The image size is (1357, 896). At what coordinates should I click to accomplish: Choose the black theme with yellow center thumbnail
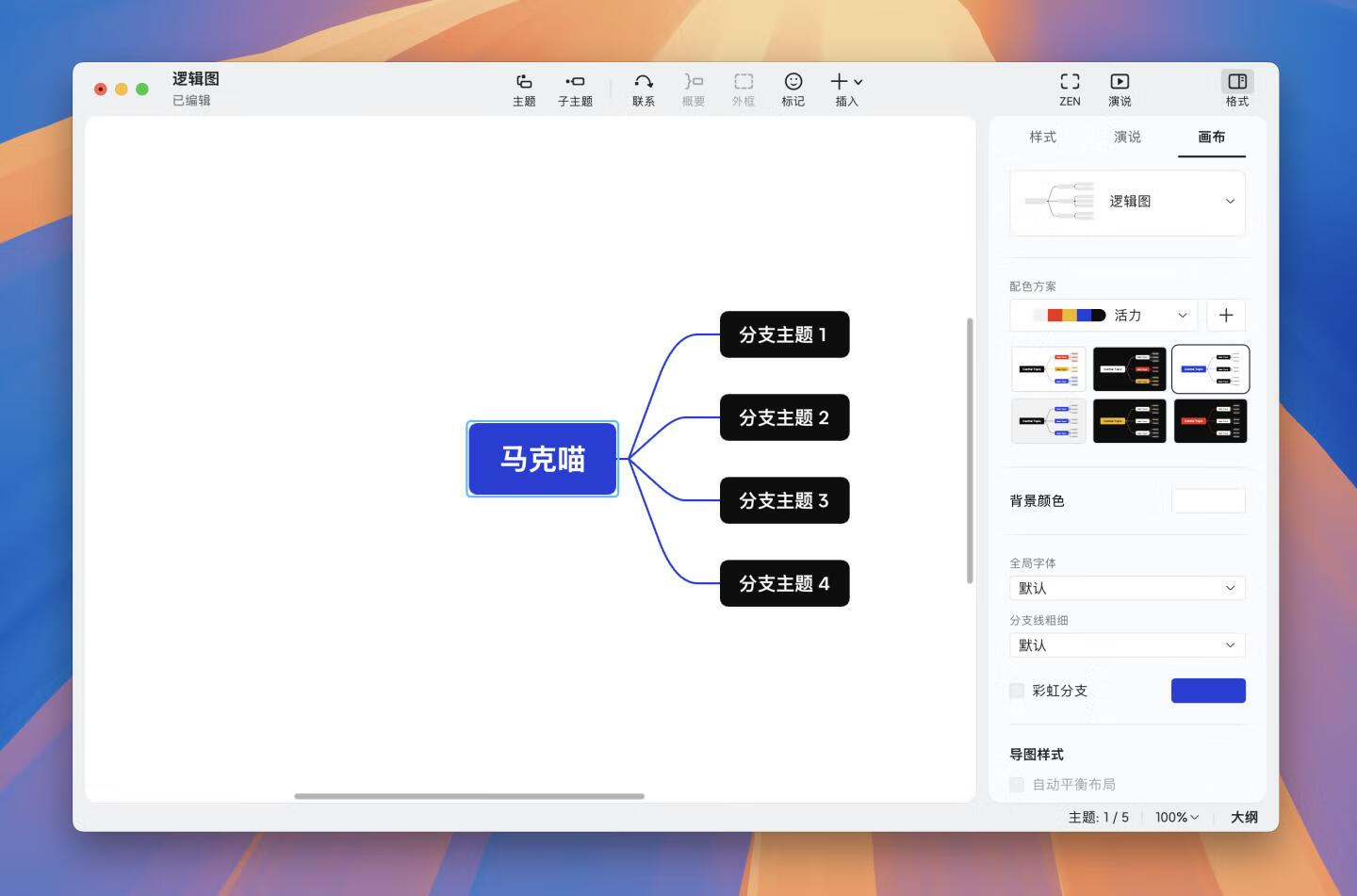click(x=1129, y=420)
